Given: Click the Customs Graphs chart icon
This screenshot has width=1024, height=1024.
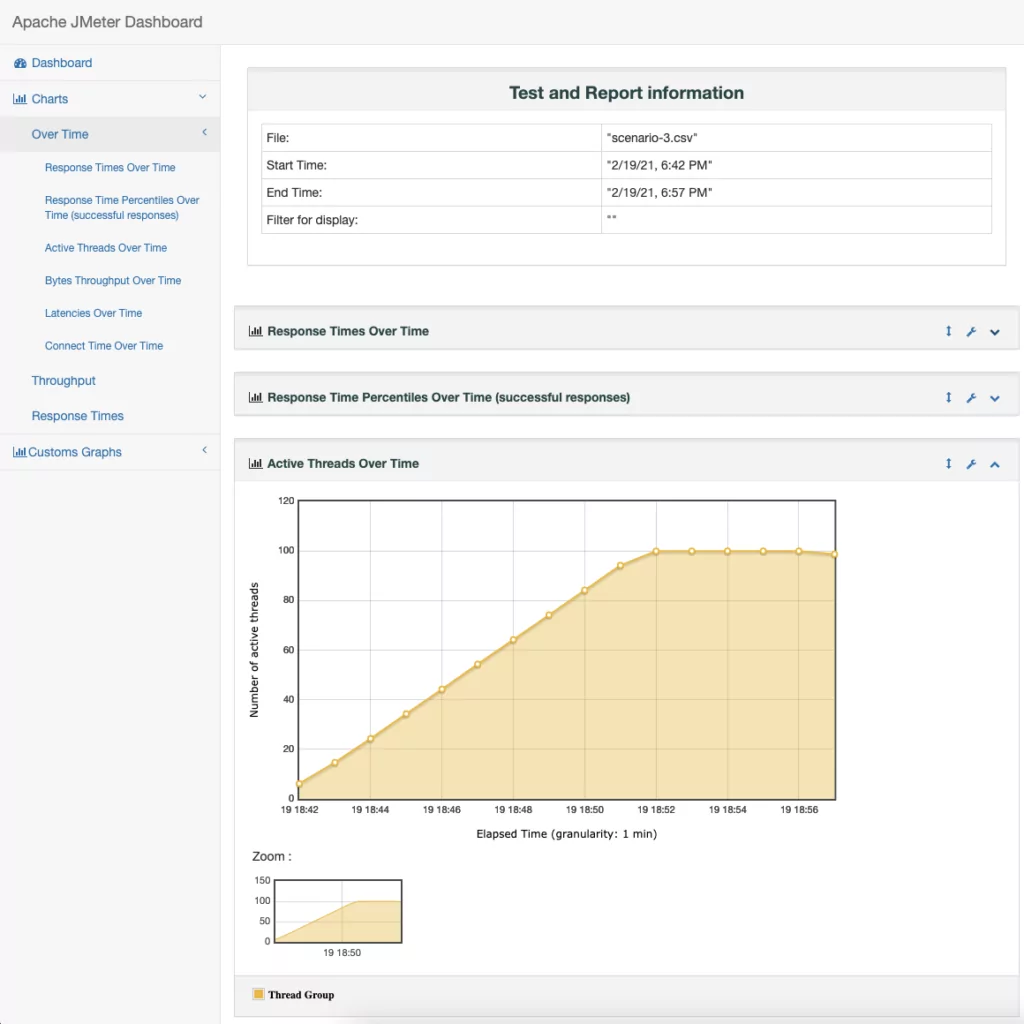Looking at the screenshot, I should [x=20, y=452].
